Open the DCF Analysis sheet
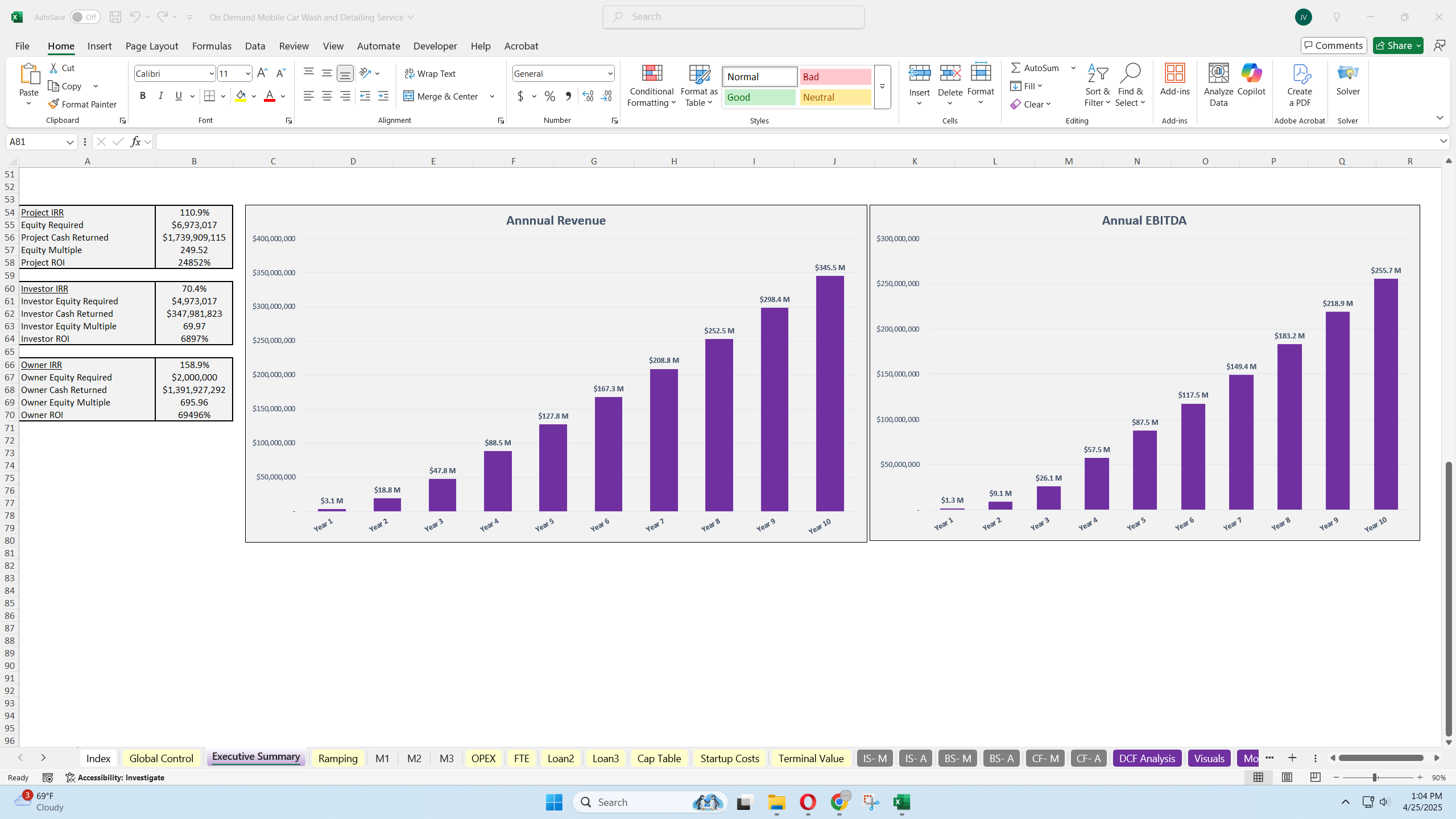Screen dimensions: 1456x819 1147,758
